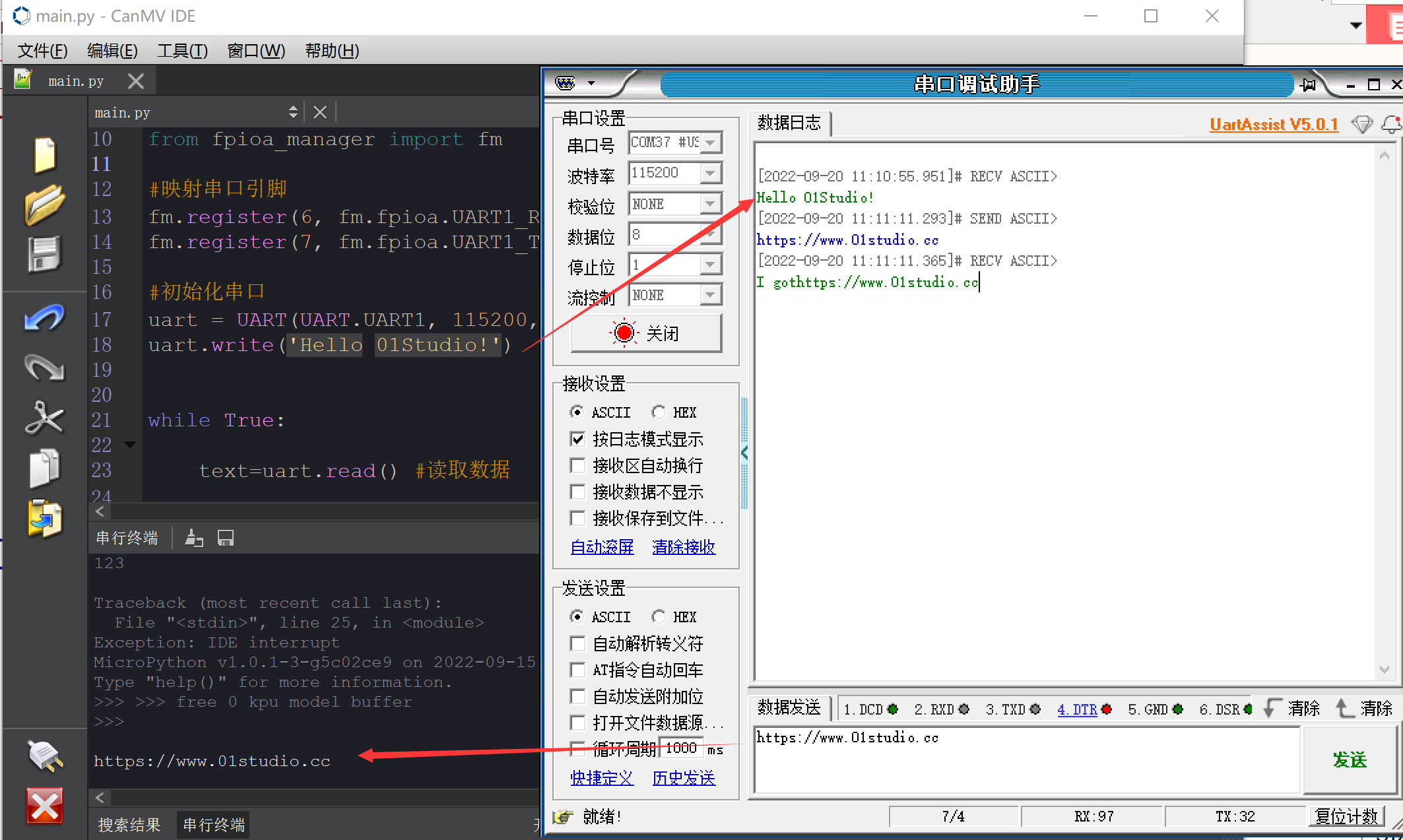Enable 接收保存到文件 checkbox
The image size is (1403, 840).
[577, 519]
